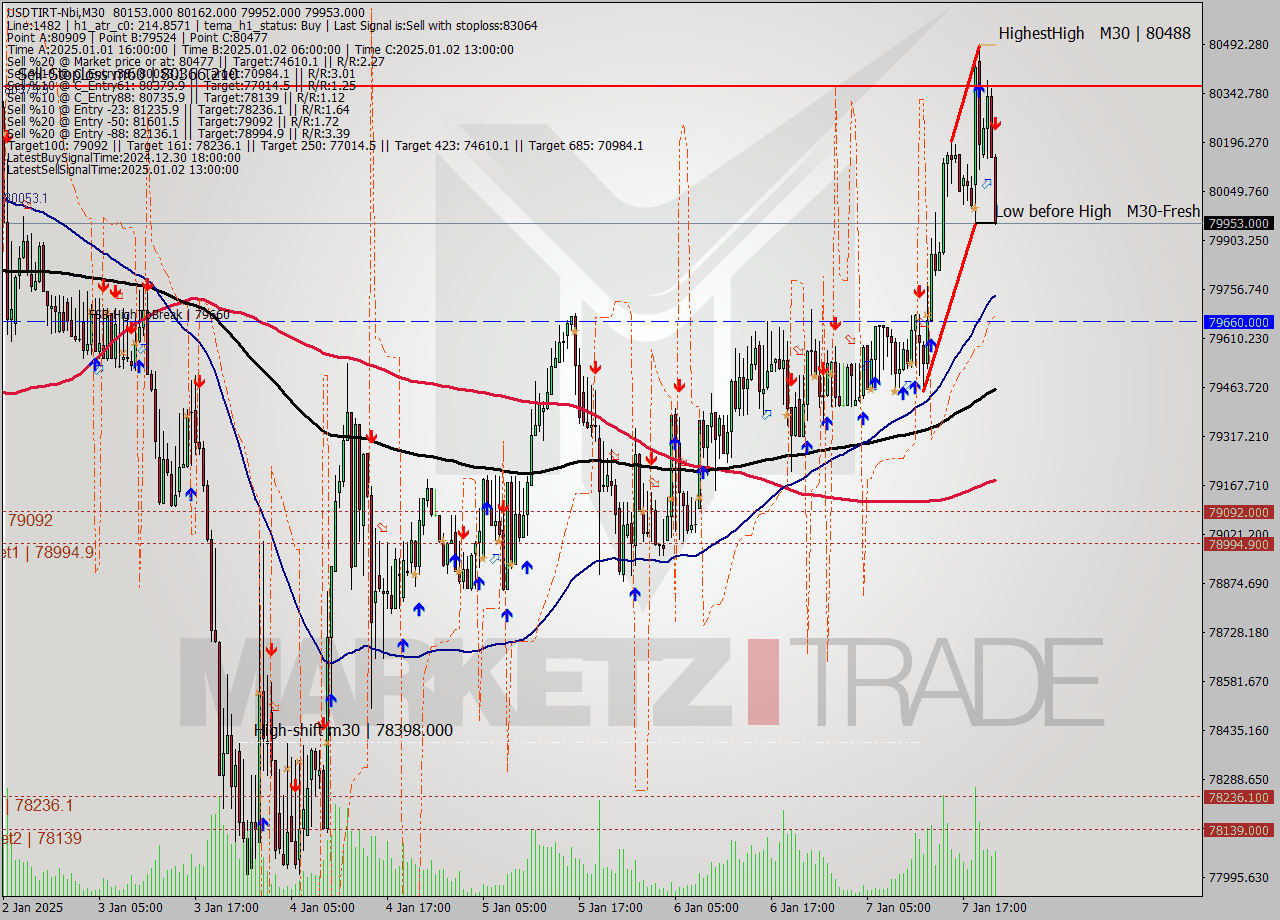Viewport: 1280px width, 920px height.
Task: Select the 79317.210 price axis value
Action: [x=1238, y=436]
